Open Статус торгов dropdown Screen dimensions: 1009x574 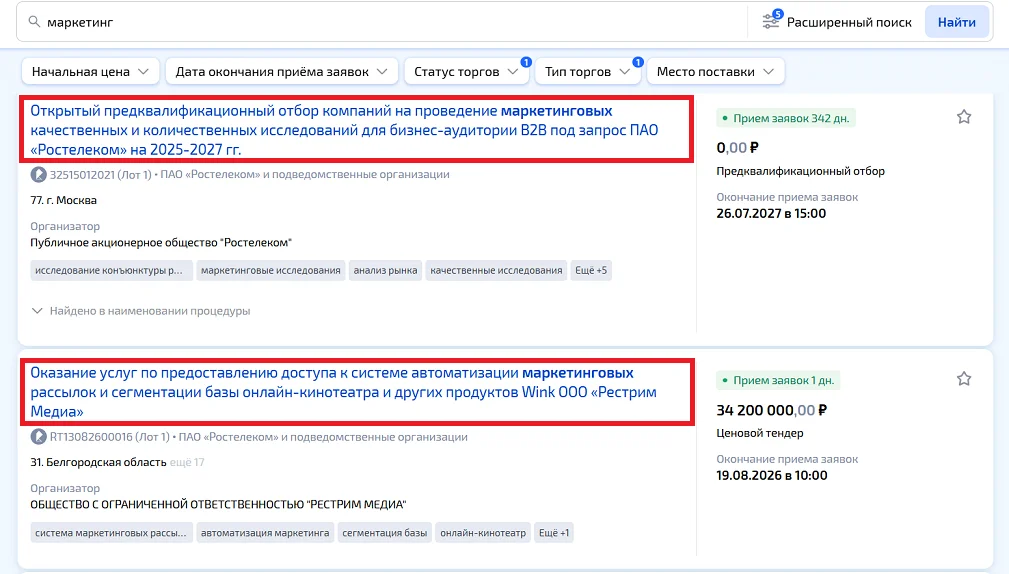466,71
